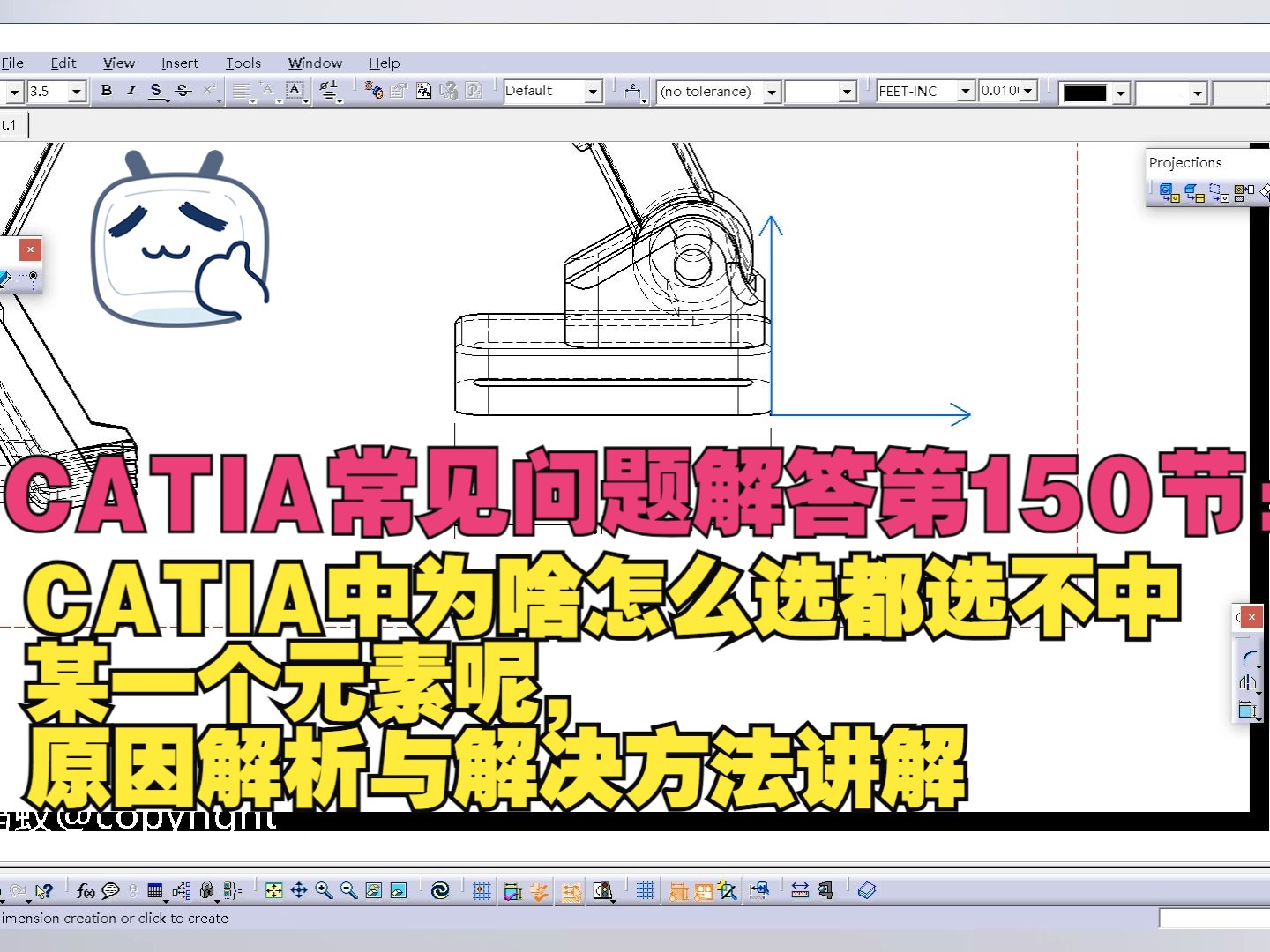Image resolution: width=1270 pixels, height=952 pixels.
Task: Expand the font size dropdown showing 3.5
Action: point(77,91)
